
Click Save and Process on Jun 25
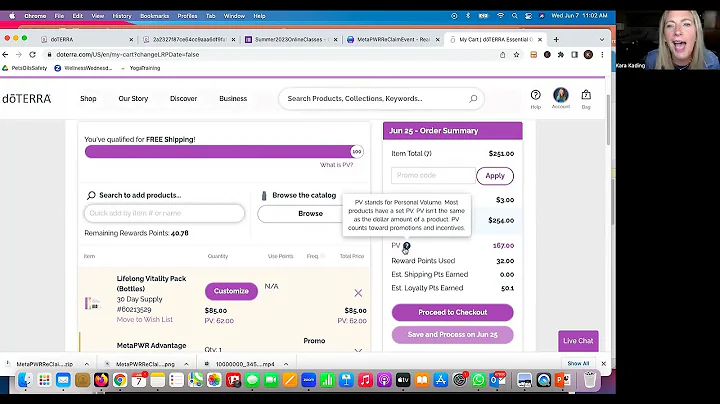452,335
